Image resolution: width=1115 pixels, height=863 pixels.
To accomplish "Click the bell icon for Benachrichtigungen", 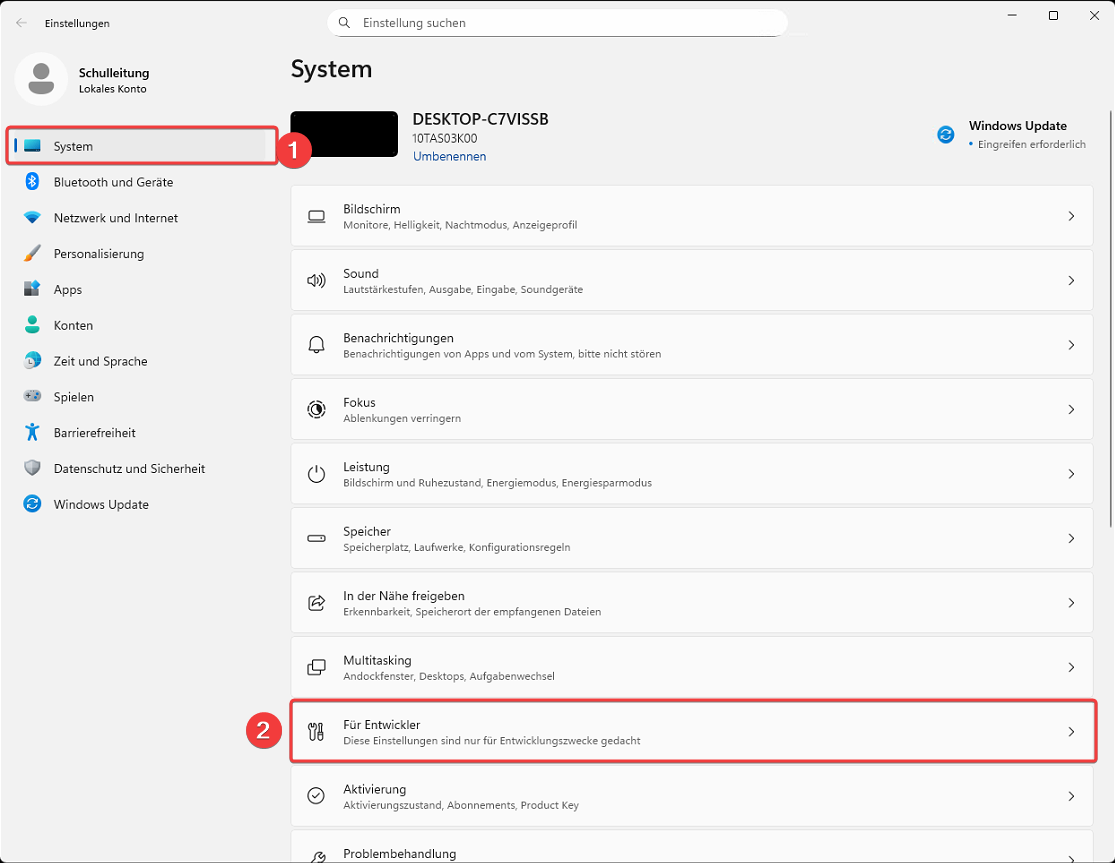I will coord(317,345).
